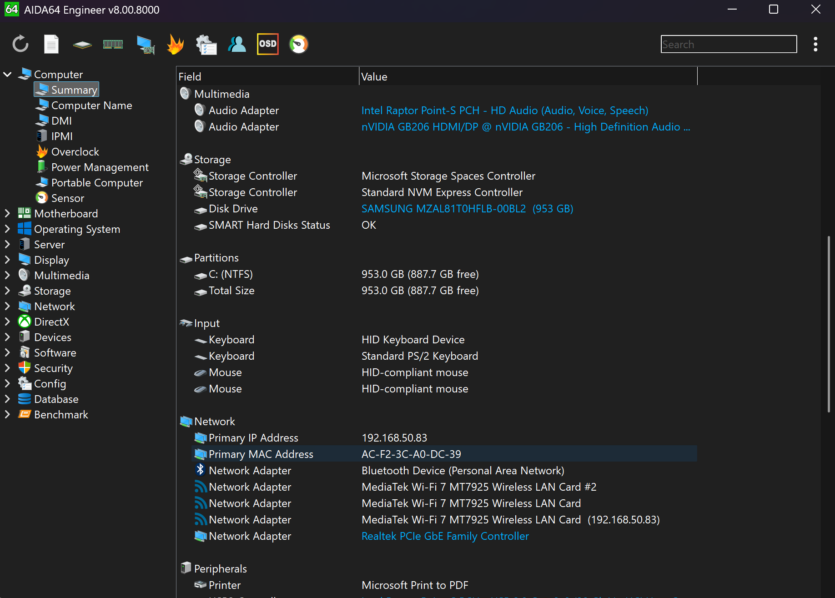Click the vertical scrollbar thumb
835x598 pixels.
[828, 324]
